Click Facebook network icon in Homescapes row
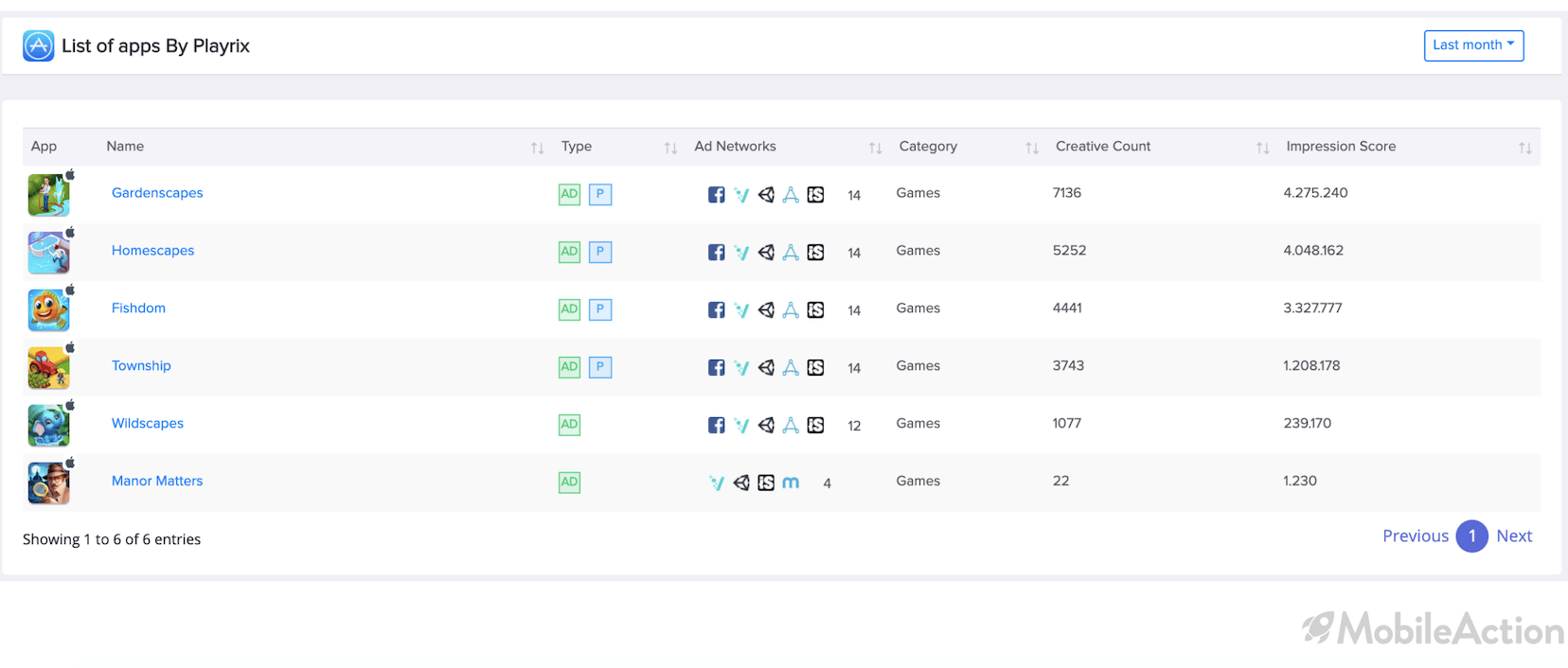 717,253
